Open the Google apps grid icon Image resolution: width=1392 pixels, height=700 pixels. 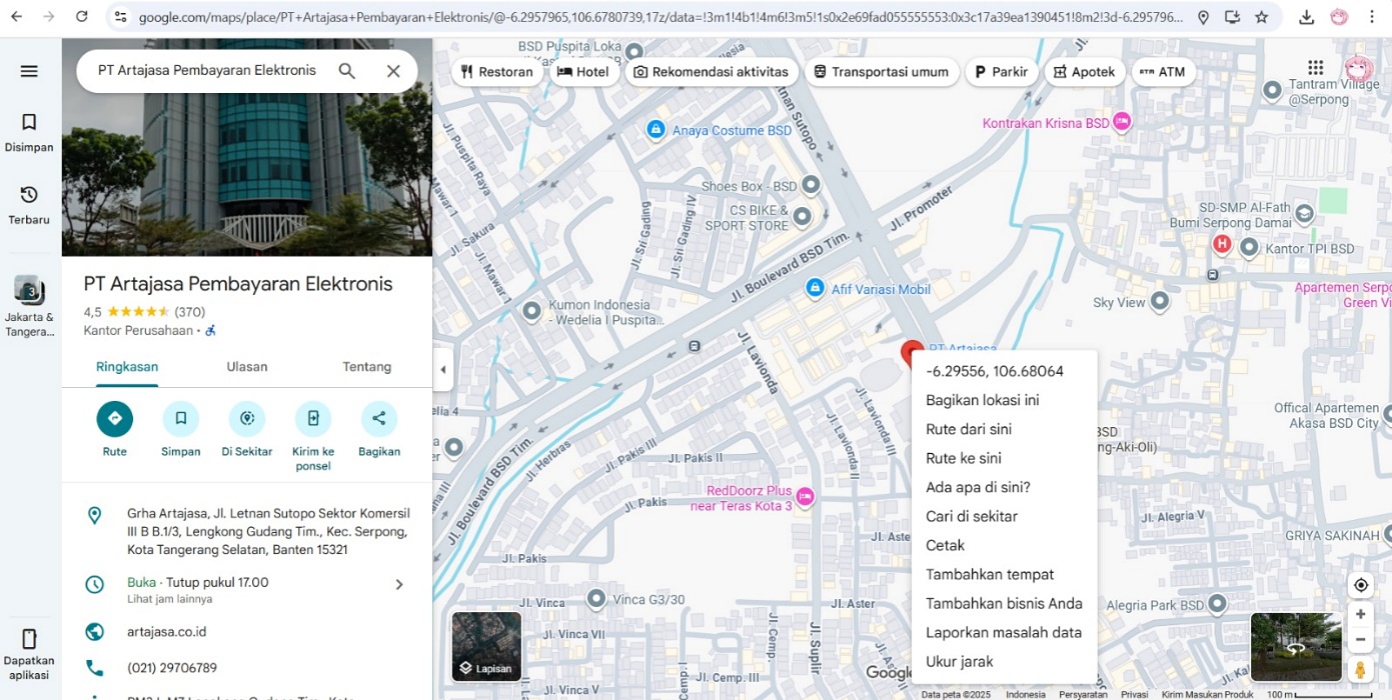(x=1316, y=66)
